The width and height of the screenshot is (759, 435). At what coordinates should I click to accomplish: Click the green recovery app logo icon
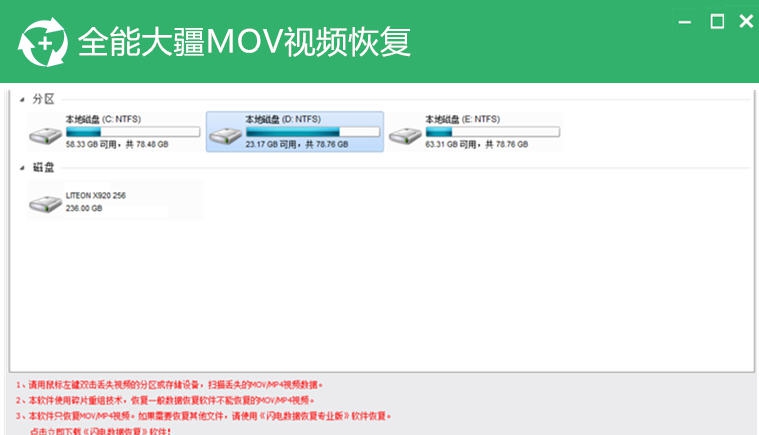(x=43, y=42)
